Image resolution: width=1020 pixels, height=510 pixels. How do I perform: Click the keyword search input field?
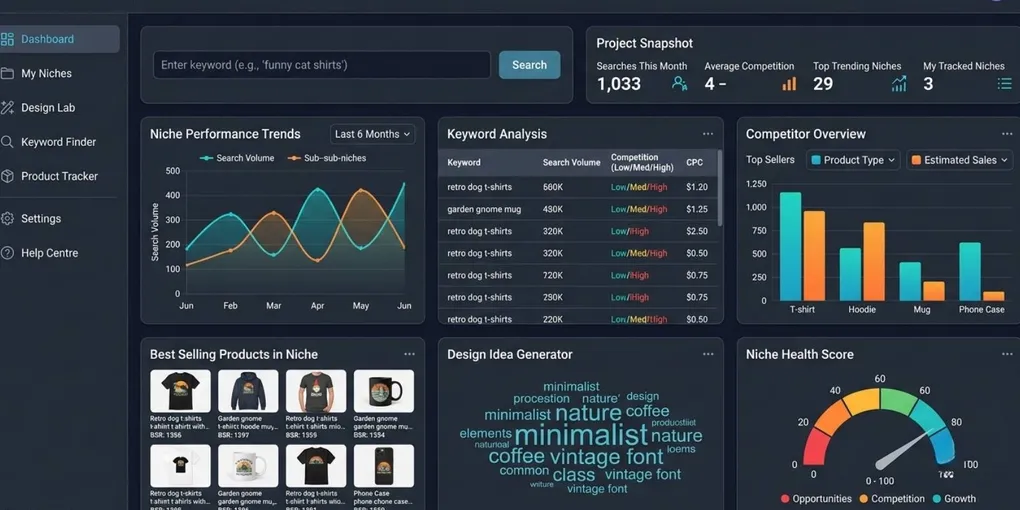point(322,65)
